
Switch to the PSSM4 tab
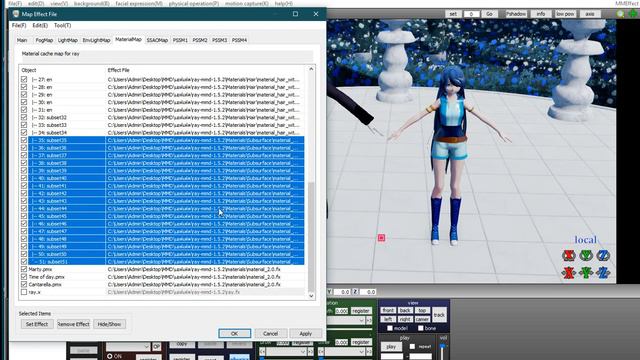tap(239, 40)
